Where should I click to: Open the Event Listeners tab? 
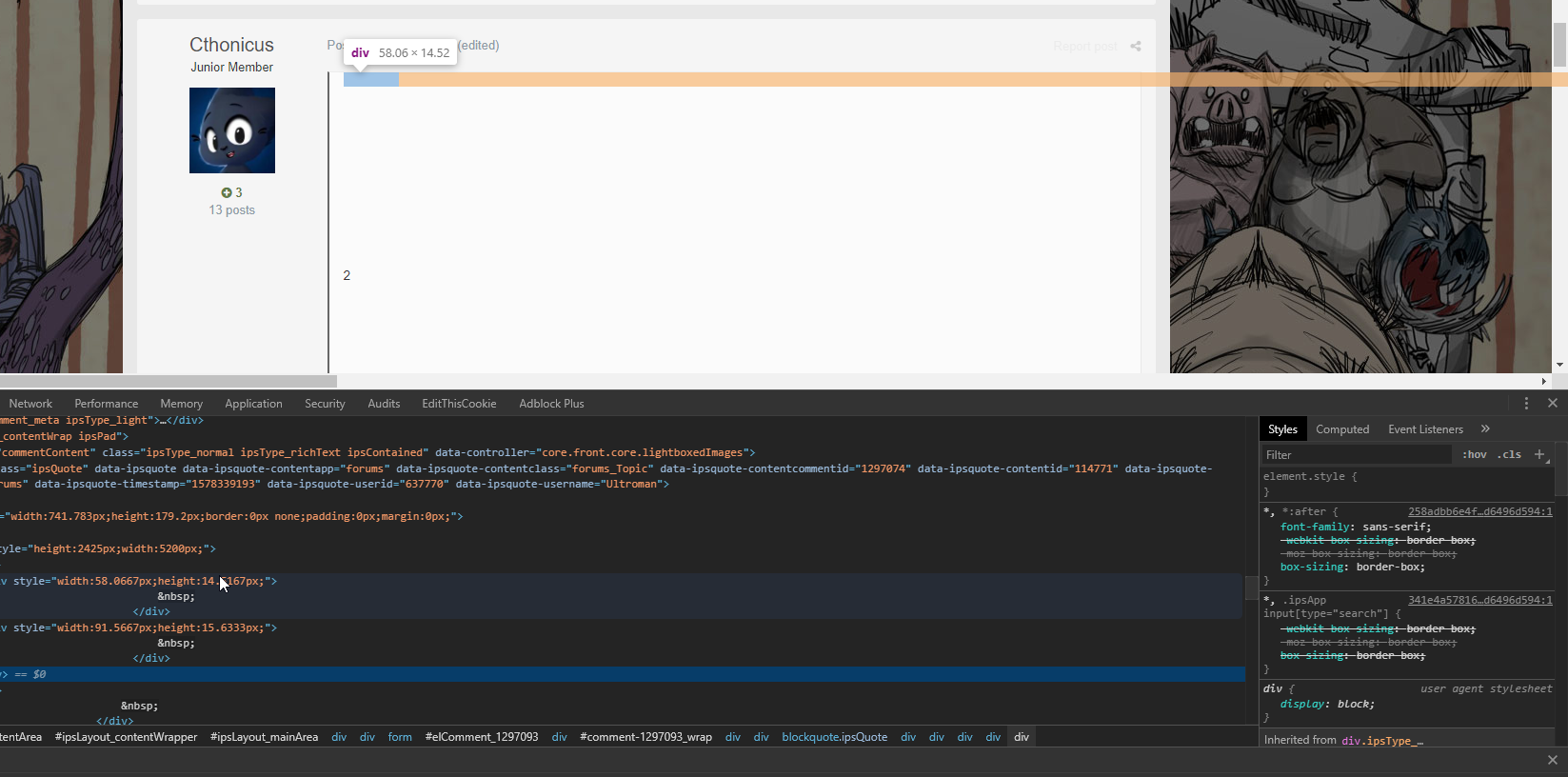coord(1424,429)
